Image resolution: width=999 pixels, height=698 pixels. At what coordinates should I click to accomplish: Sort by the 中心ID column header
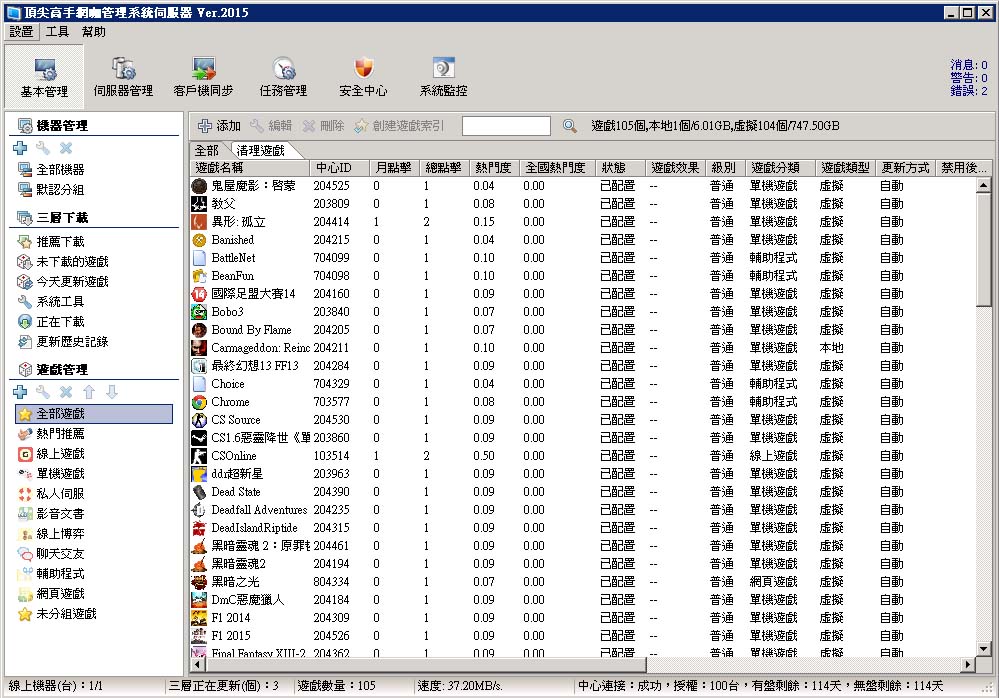tap(340, 168)
